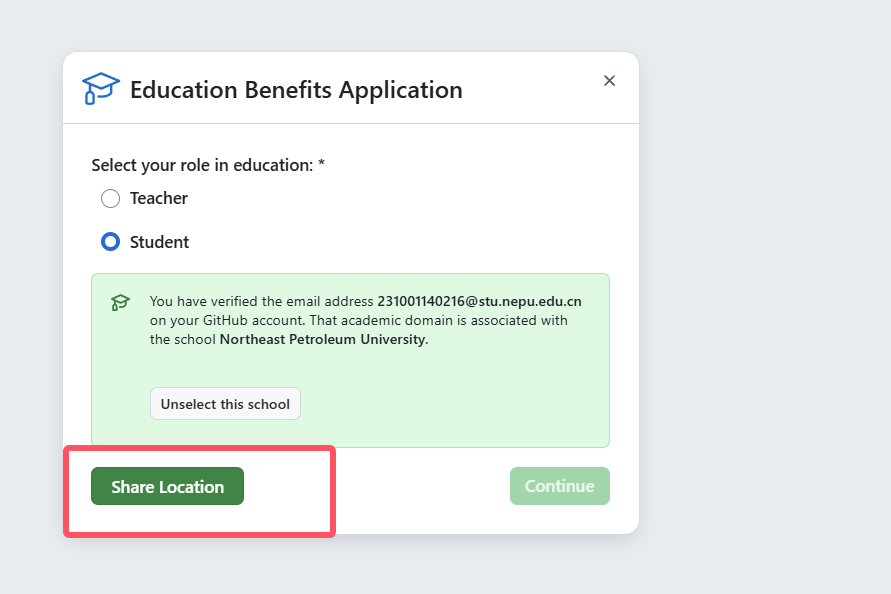Click the small green mortarboard icon
Viewport: 891px width, 594px height.
coord(120,302)
